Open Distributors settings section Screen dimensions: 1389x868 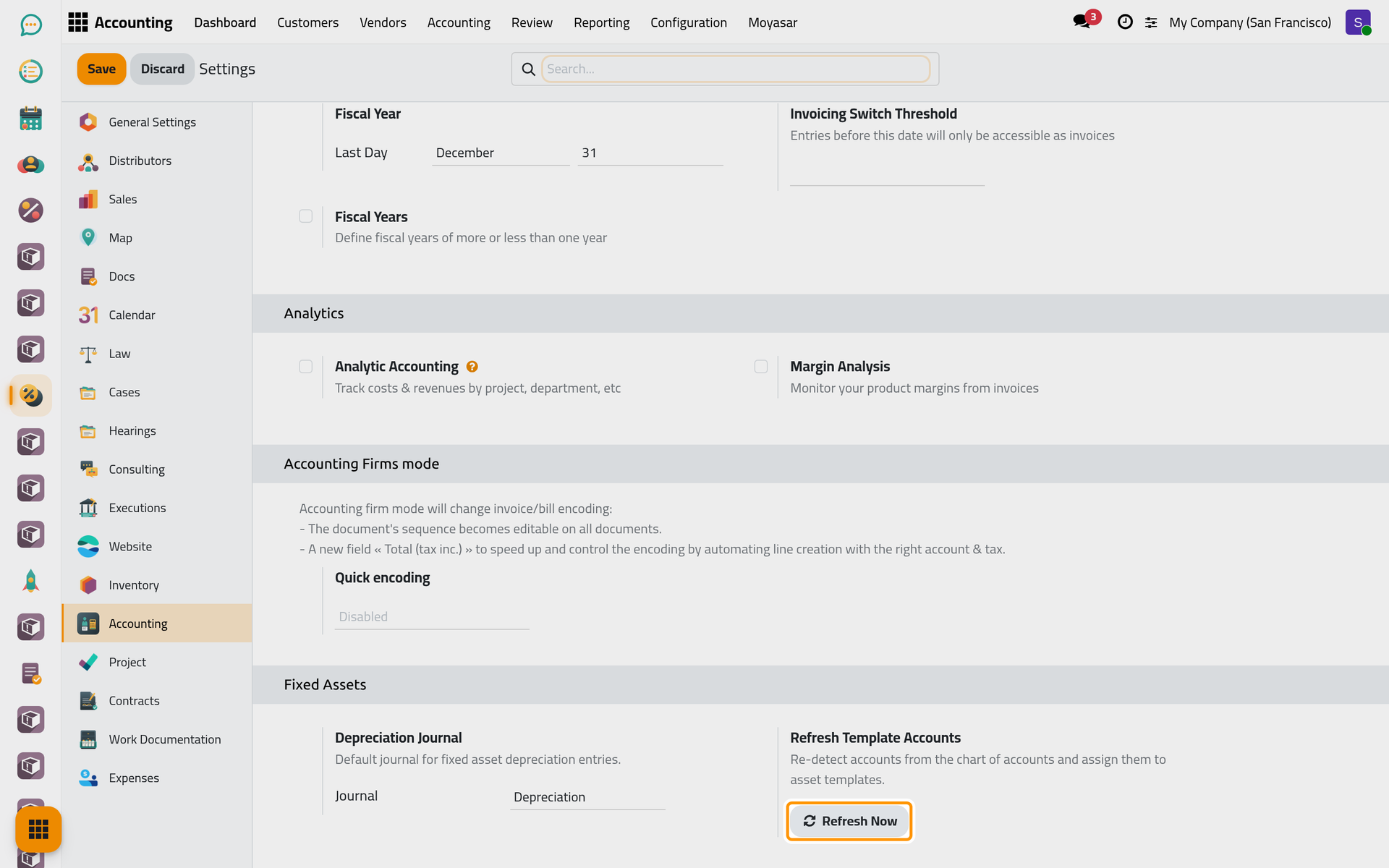coord(157,161)
